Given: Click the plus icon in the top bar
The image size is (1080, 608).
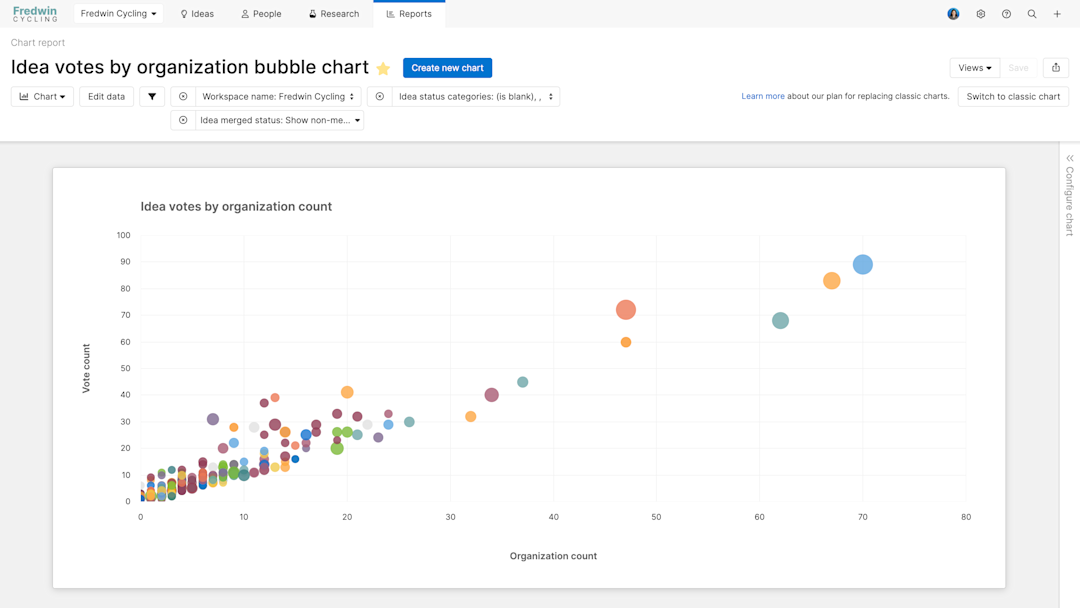Looking at the screenshot, I should (x=1057, y=14).
